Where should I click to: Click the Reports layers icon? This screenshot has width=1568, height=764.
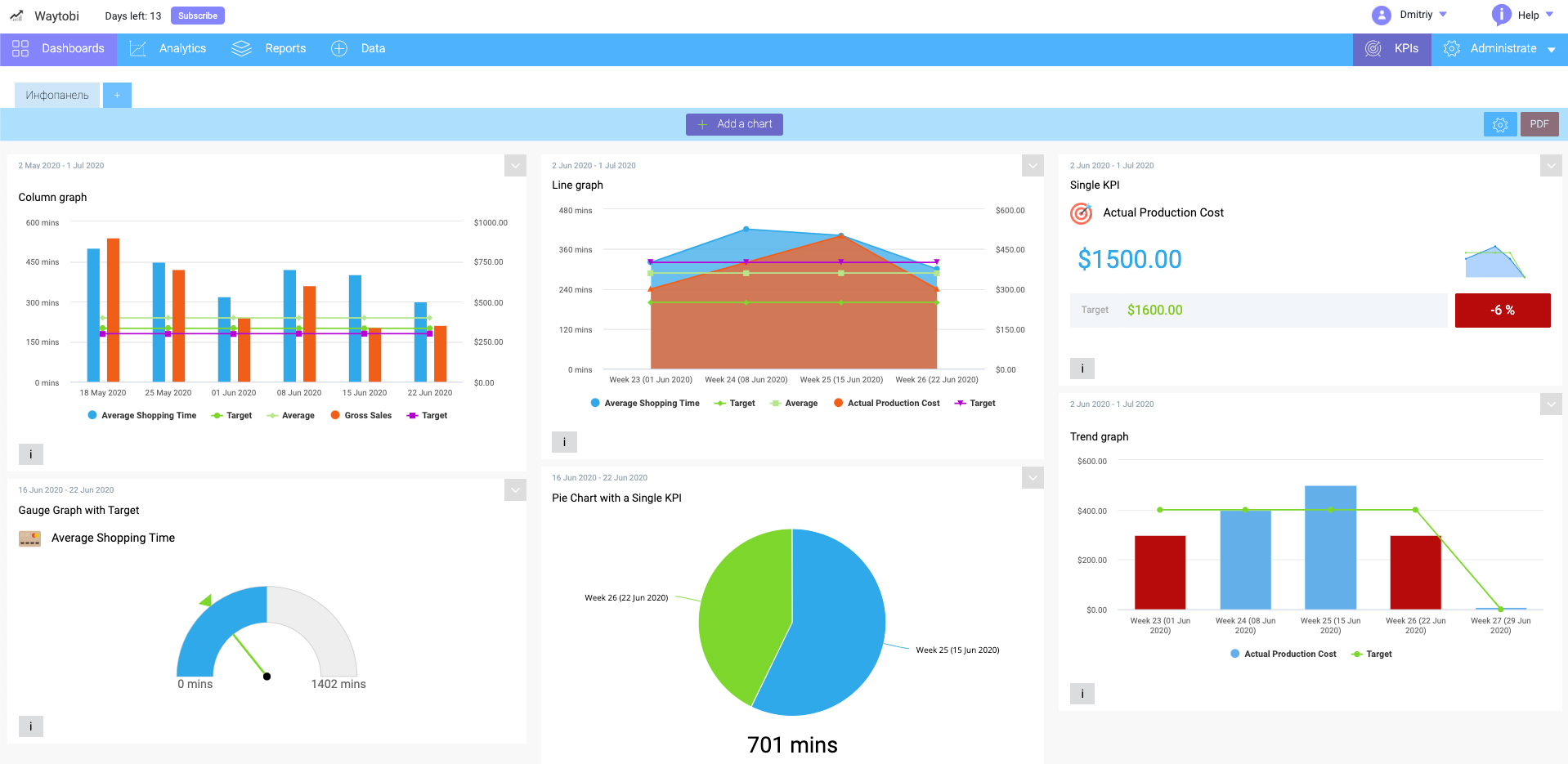pyautogui.click(x=241, y=49)
